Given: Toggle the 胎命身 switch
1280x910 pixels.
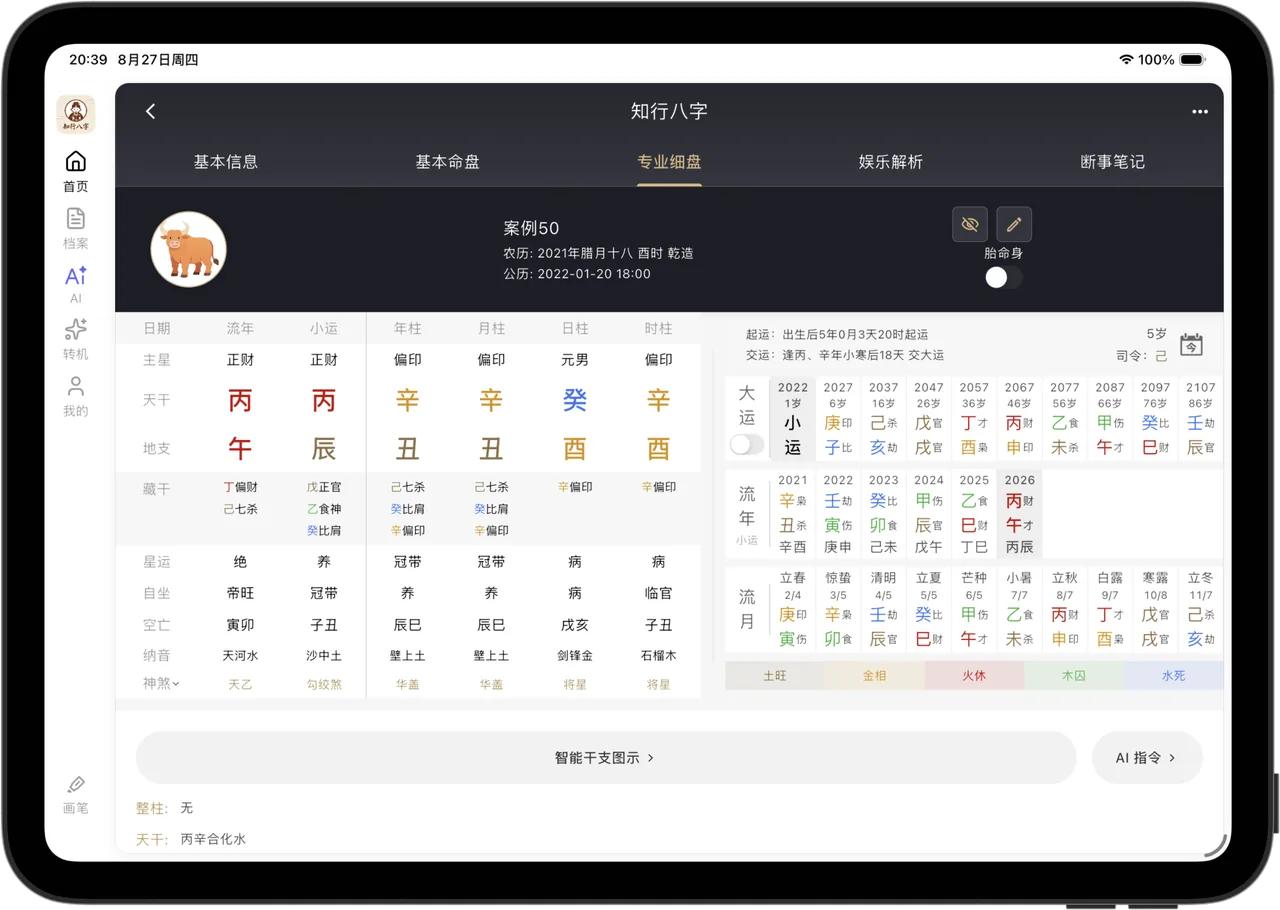Looking at the screenshot, I should point(1003,278).
